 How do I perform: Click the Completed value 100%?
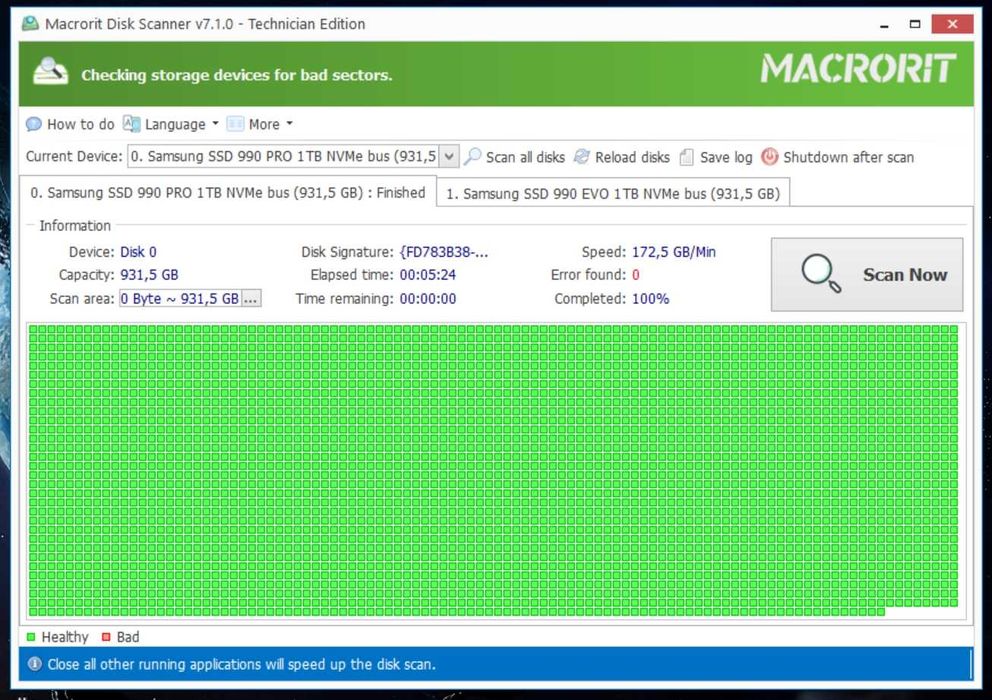tap(650, 299)
